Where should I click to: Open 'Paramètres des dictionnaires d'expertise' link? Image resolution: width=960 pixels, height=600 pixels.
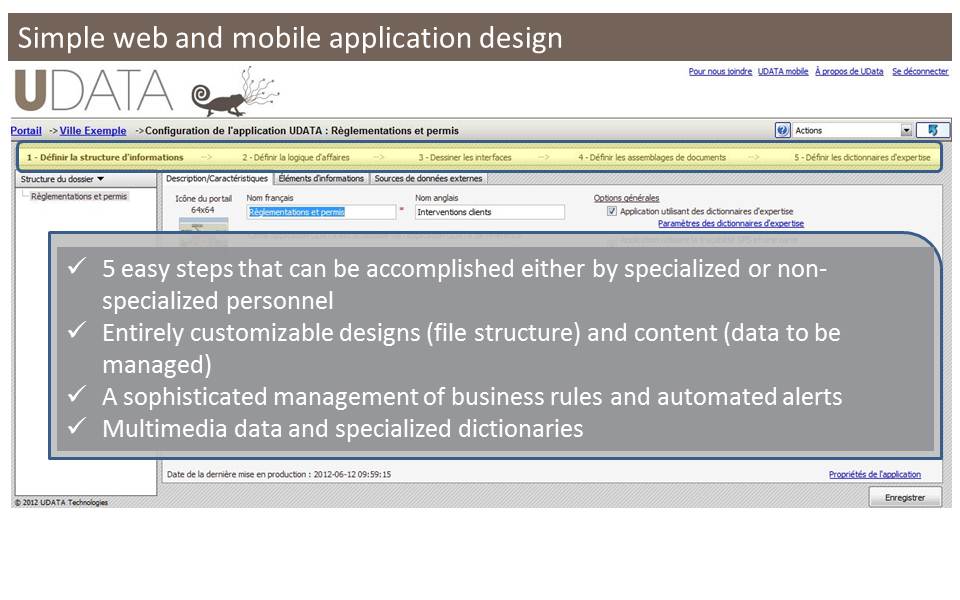click(730, 224)
